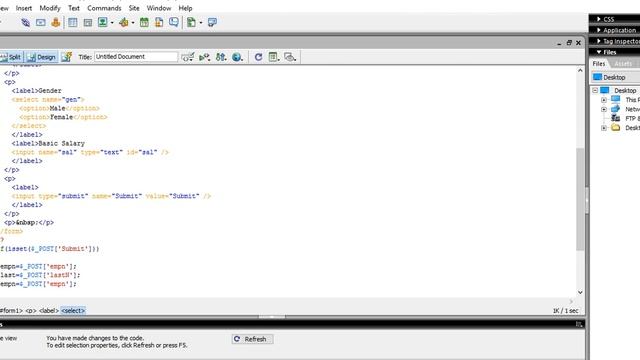
Task: Open the Commands menu
Action: (104, 8)
